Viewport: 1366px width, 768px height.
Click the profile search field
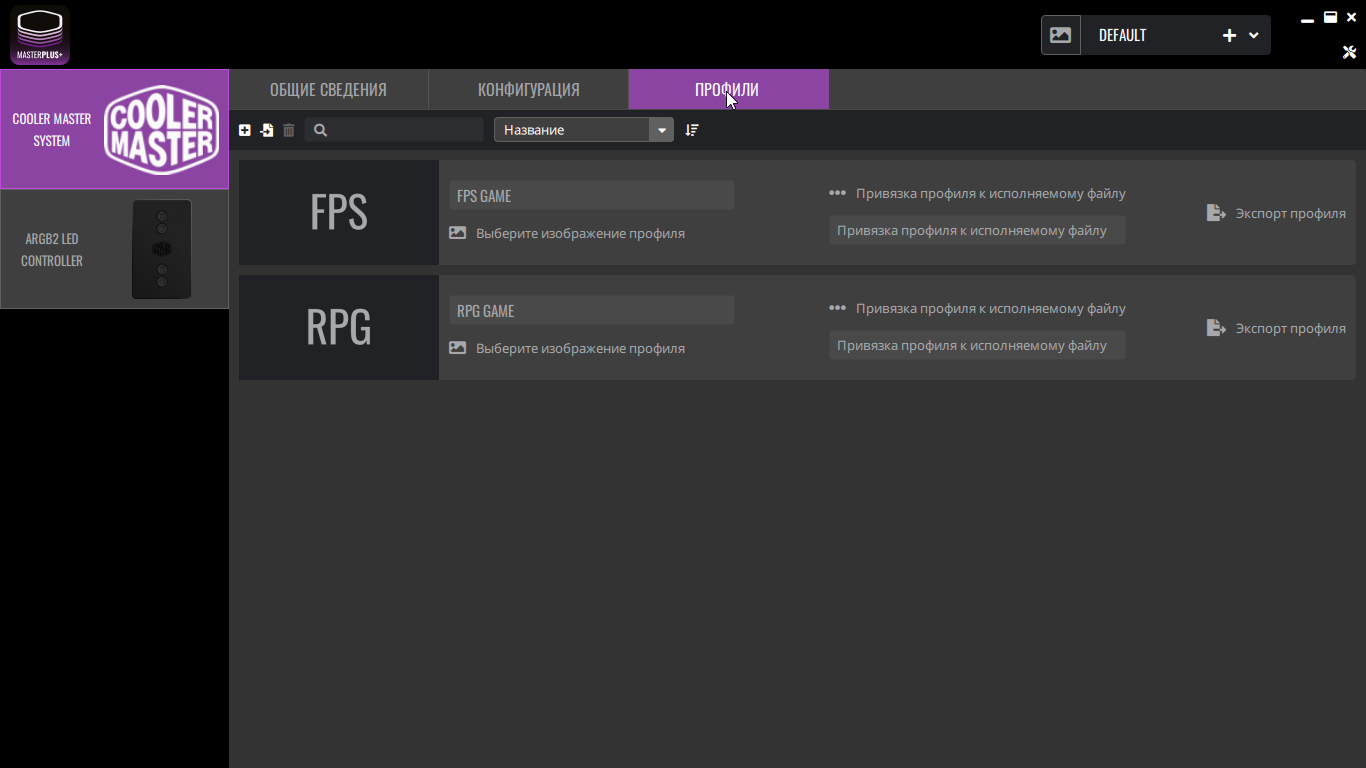click(394, 130)
